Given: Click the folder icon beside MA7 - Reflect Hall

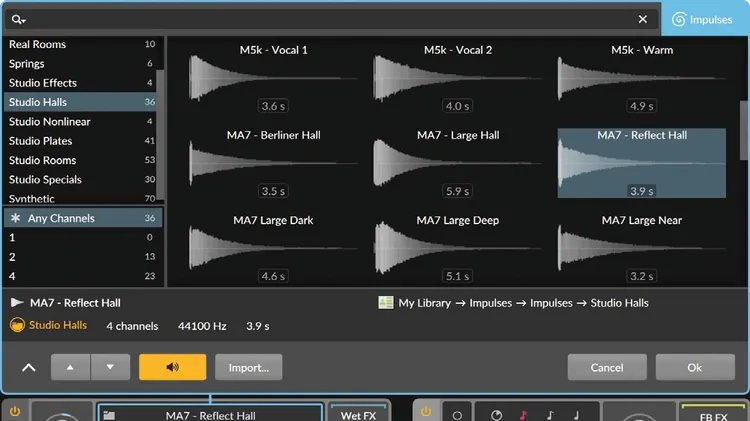Looking at the screenshot, I should 109,415.
